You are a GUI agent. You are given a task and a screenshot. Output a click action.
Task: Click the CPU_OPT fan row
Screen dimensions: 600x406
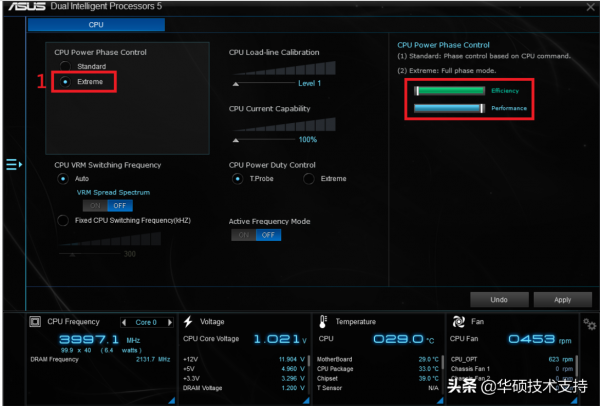[x=512, y=359]
